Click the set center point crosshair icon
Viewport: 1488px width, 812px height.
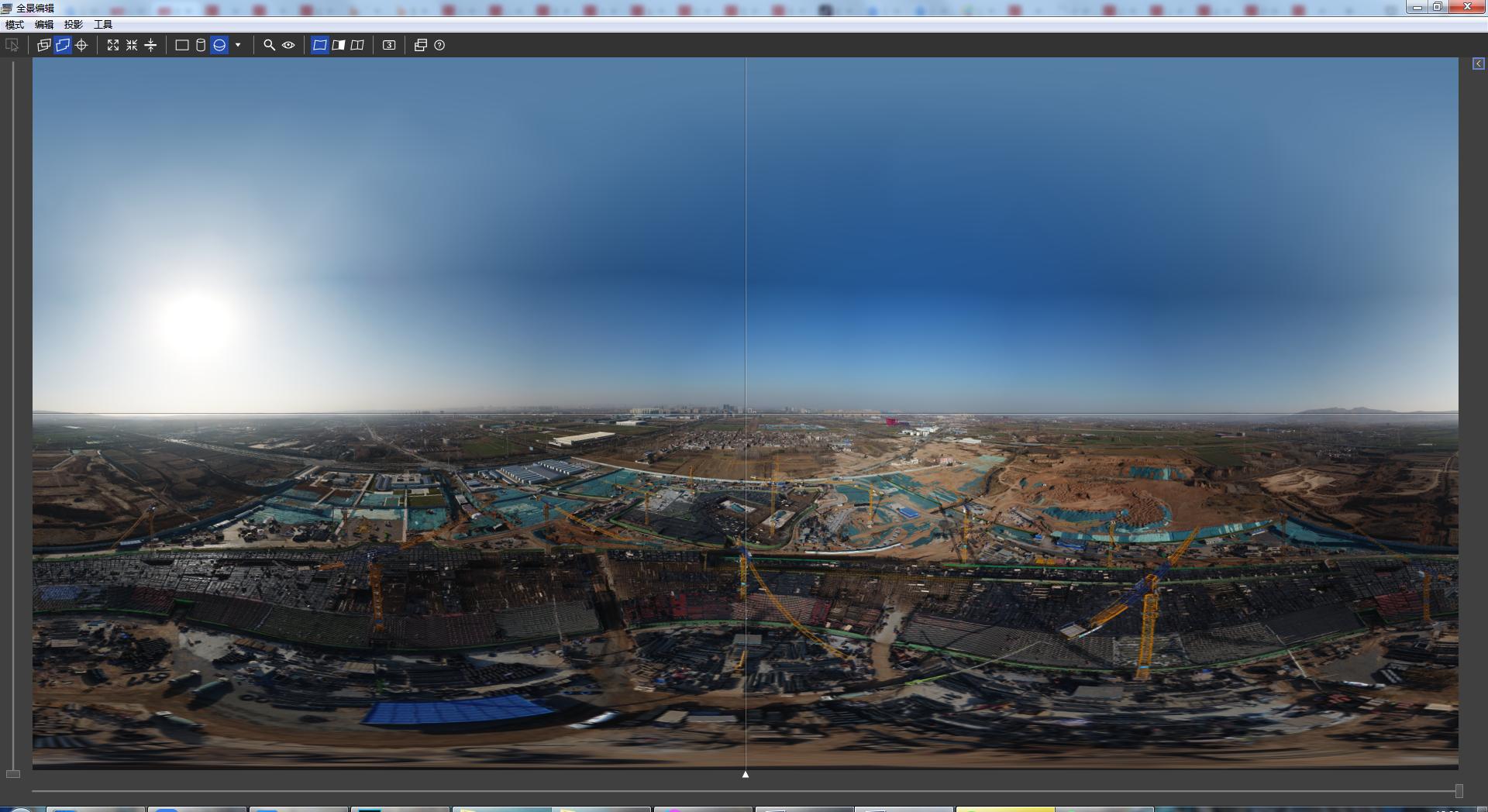pyautogui.click(x=81, y=45)
